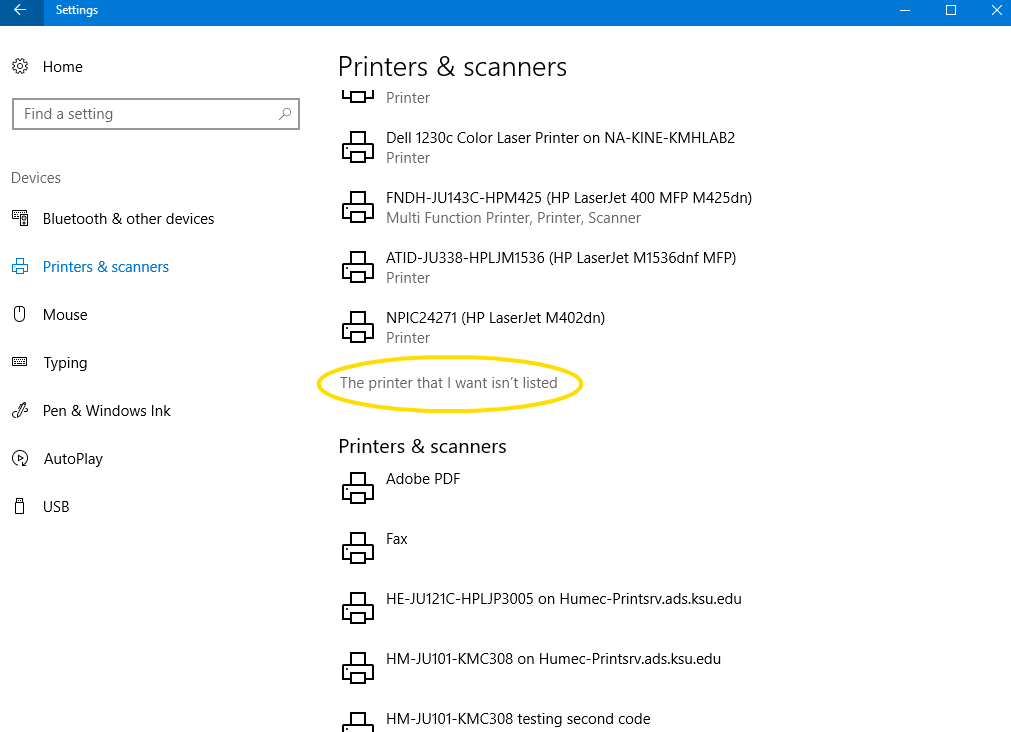Click the Fax printer icon
1011x732 pixels.
click(x=358, y=548)
